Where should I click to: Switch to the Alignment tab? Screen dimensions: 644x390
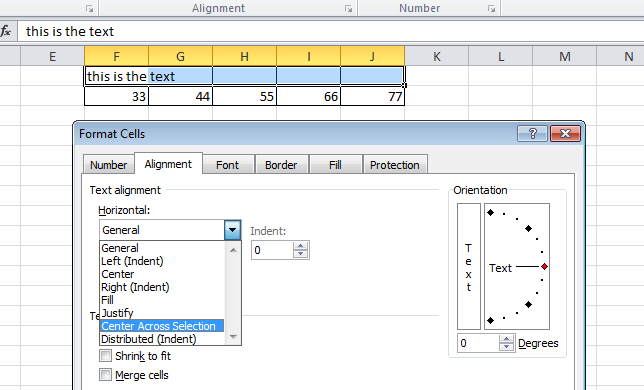pos(168,164)
